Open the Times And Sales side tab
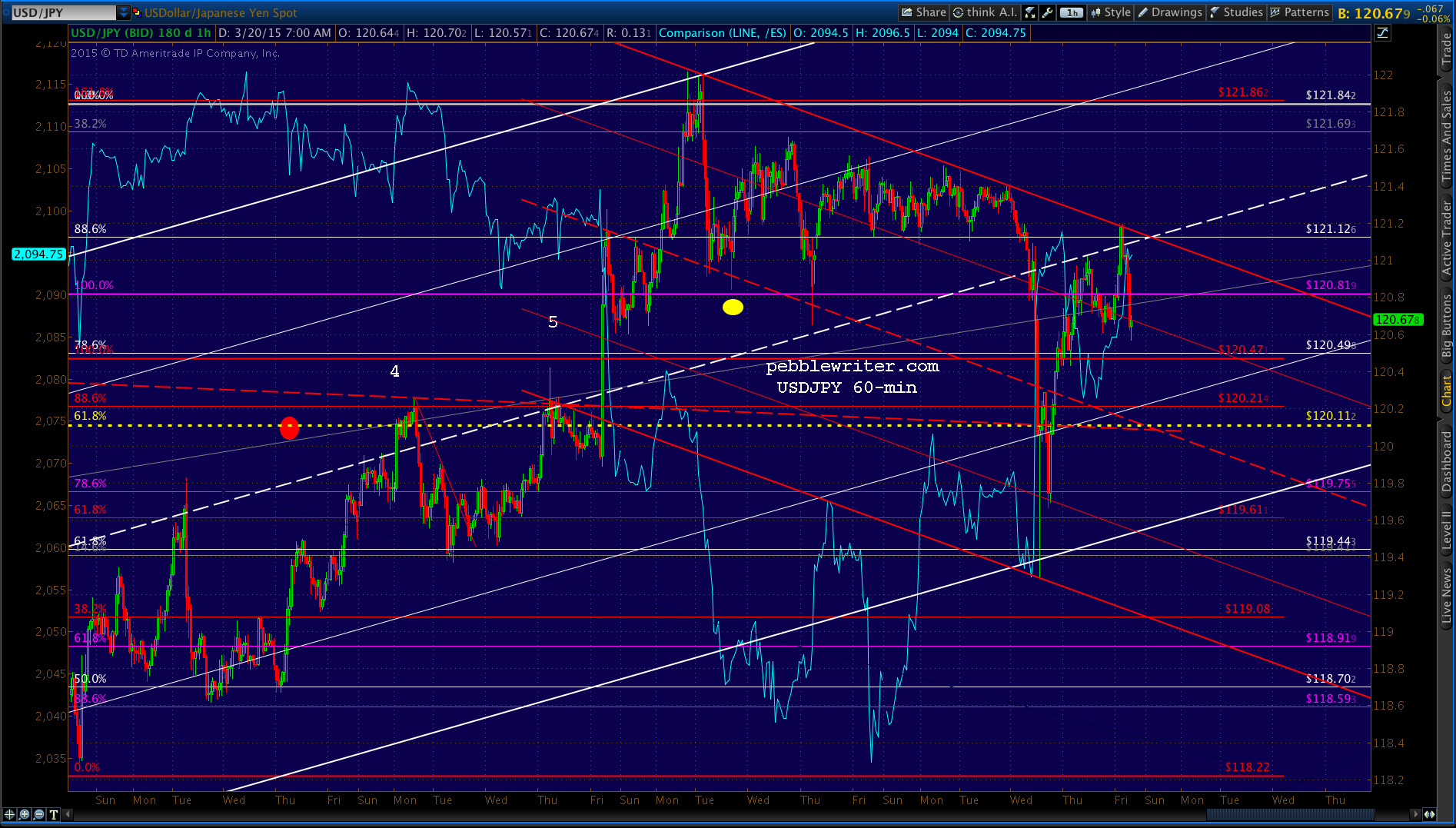Image resolution: width=1456 pixels, height=828 pixels. [x=1447, y=136]
